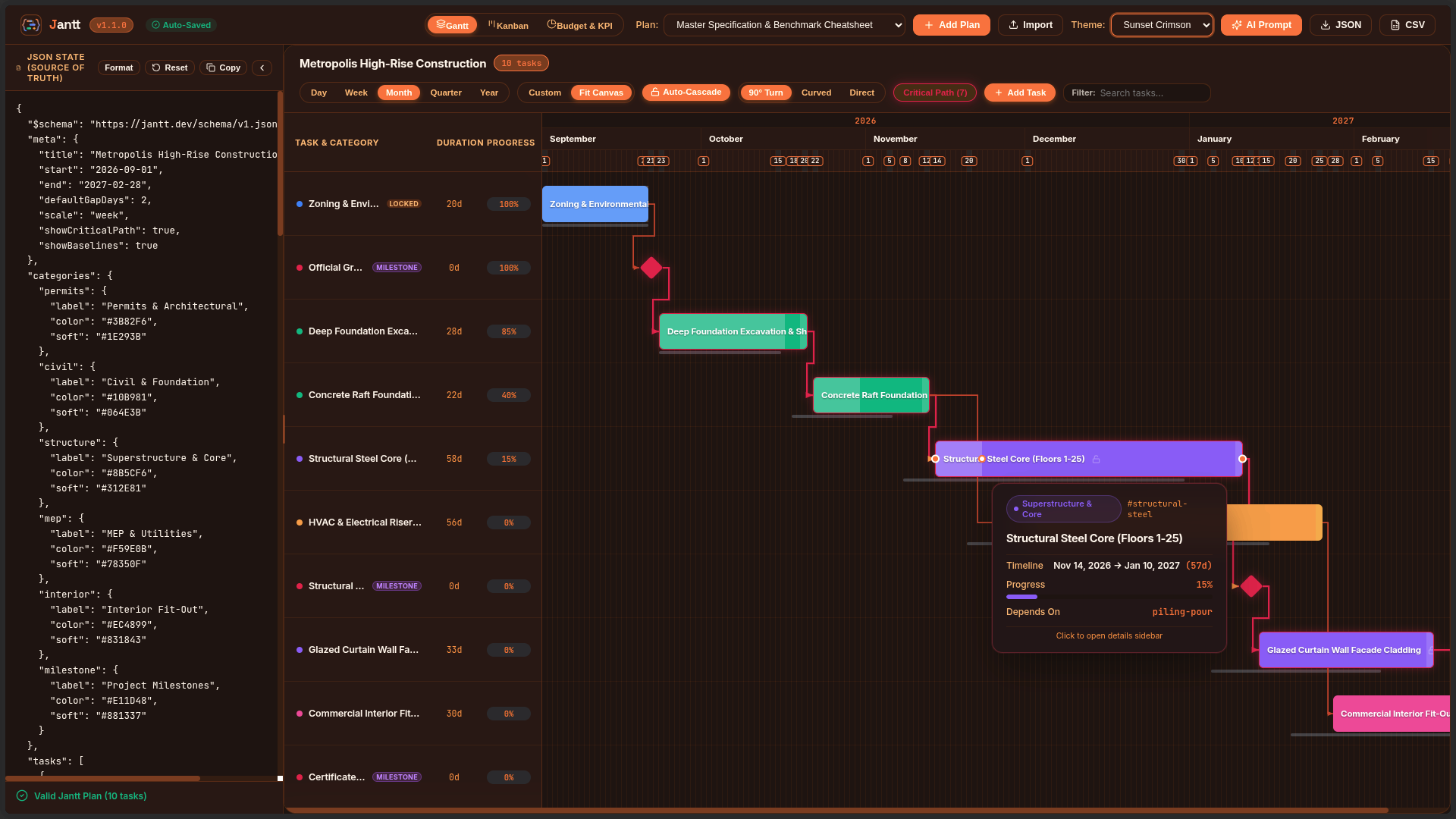The width and height of the screenshot is (1456, 819).
Task: Click the Filter search tasks field
Action: (1137, 93)
